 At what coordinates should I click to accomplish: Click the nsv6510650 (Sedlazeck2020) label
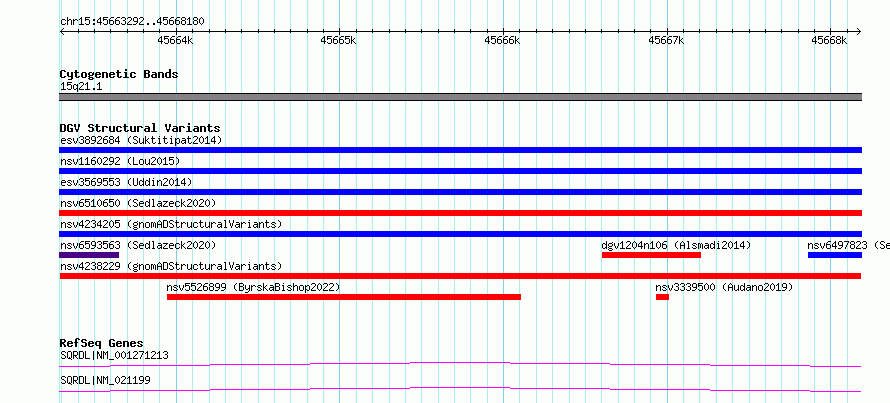(138, 203)
